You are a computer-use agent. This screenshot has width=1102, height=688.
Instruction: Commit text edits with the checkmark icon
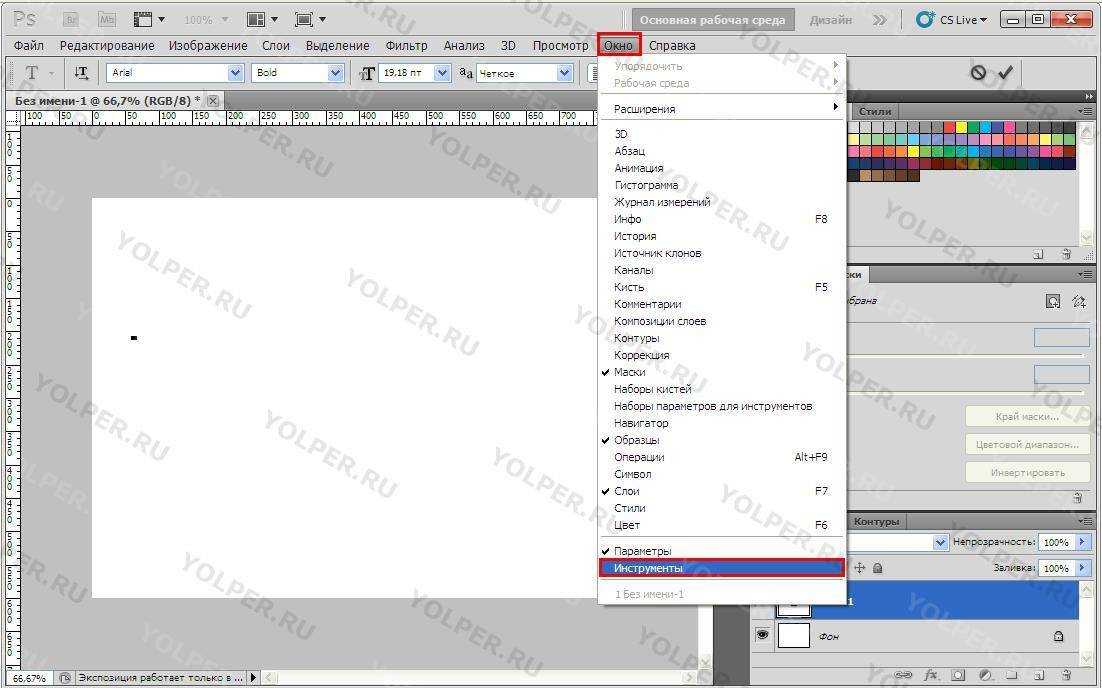[1006, 72]
